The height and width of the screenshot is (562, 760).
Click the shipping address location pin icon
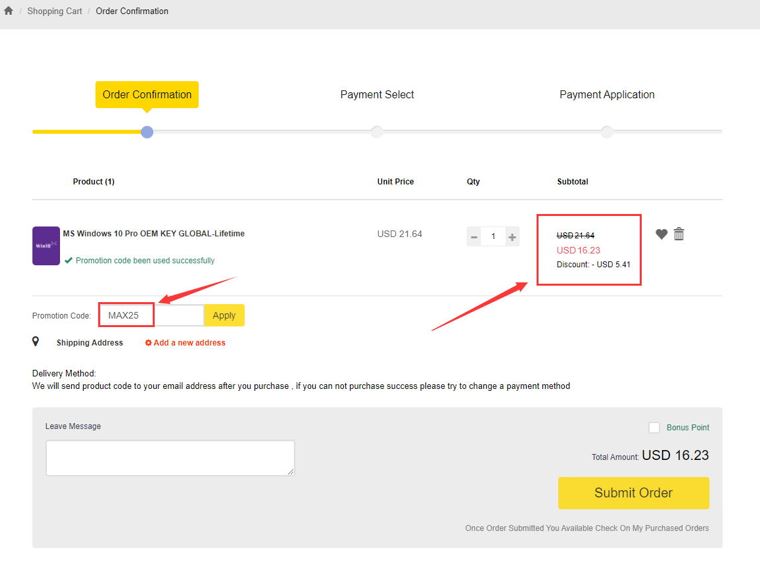(35, 341)
